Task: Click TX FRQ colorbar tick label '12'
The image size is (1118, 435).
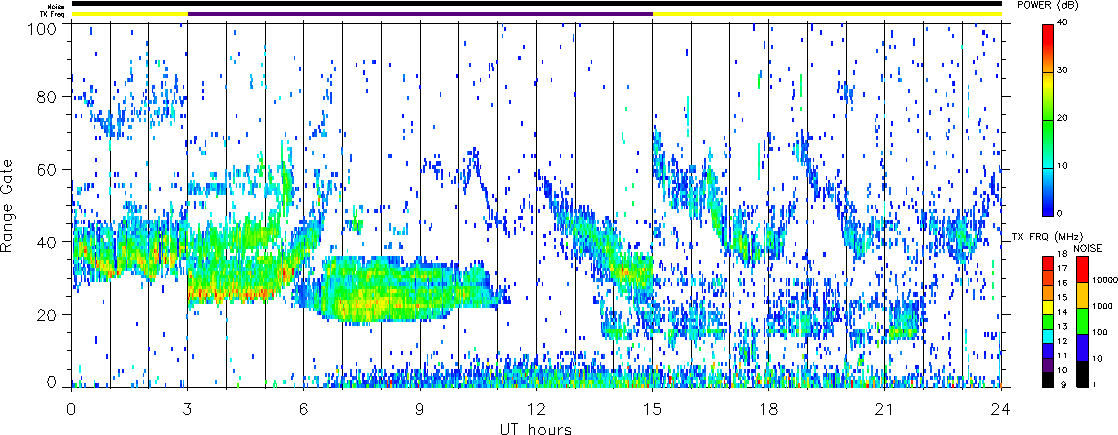Action: (x=1063, y=341)
